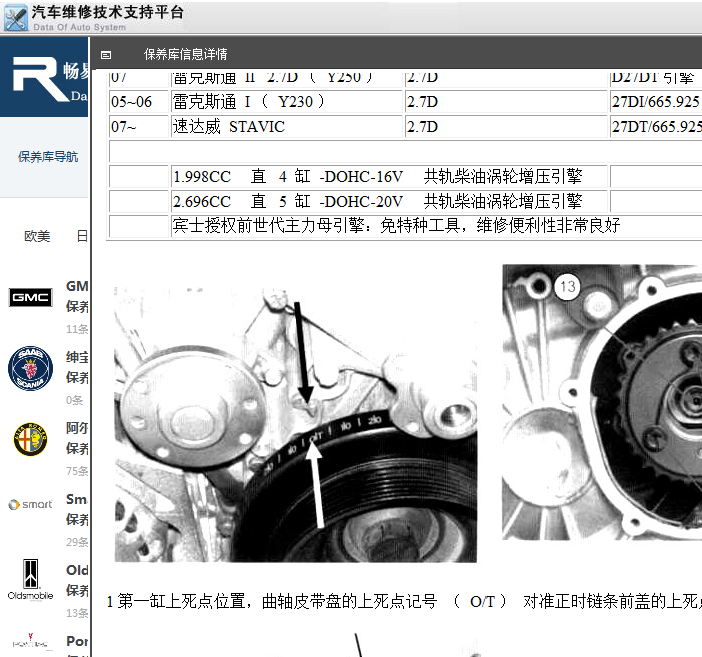The height and width of the screenshot is (657, 702).
Task: Click the 27DT/665.925 engine code cell
Action: [x=655, y=127]
